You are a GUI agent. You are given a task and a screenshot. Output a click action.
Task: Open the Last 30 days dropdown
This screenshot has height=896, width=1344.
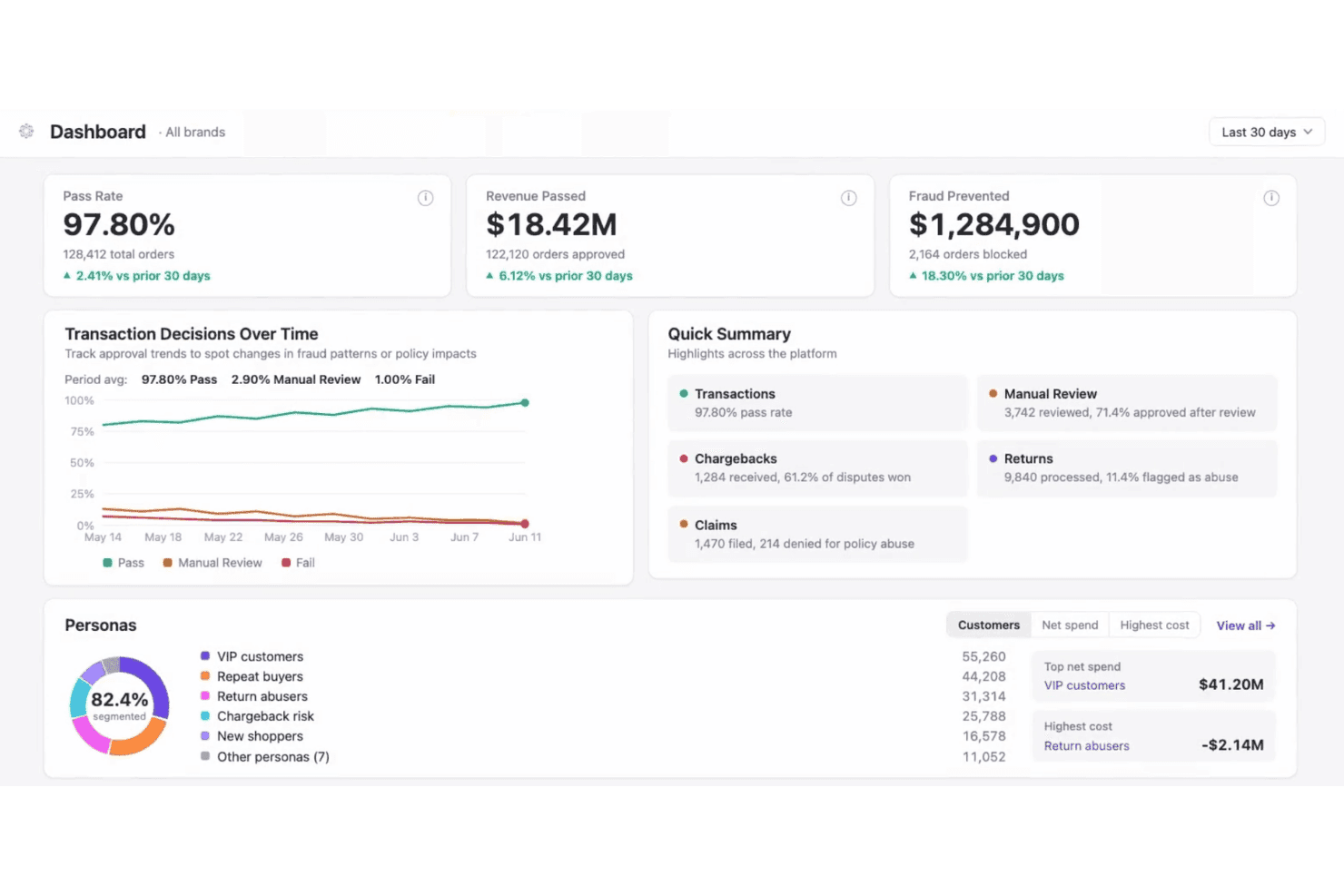coord(1267,132)
